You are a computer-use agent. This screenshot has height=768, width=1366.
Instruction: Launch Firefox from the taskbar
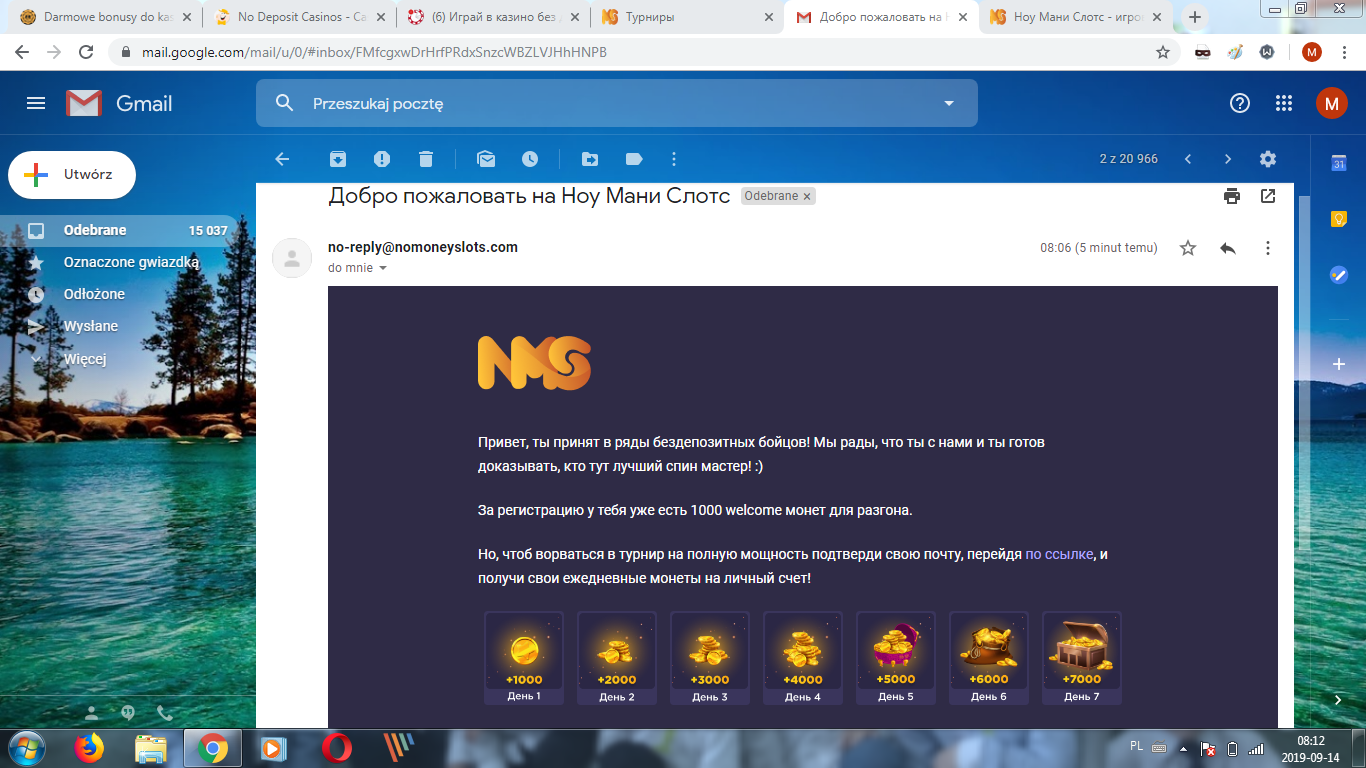90,748
